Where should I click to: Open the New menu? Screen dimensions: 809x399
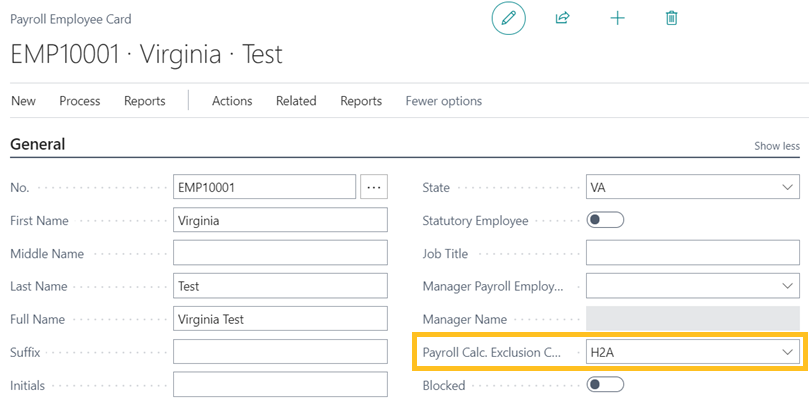point(23,101)
